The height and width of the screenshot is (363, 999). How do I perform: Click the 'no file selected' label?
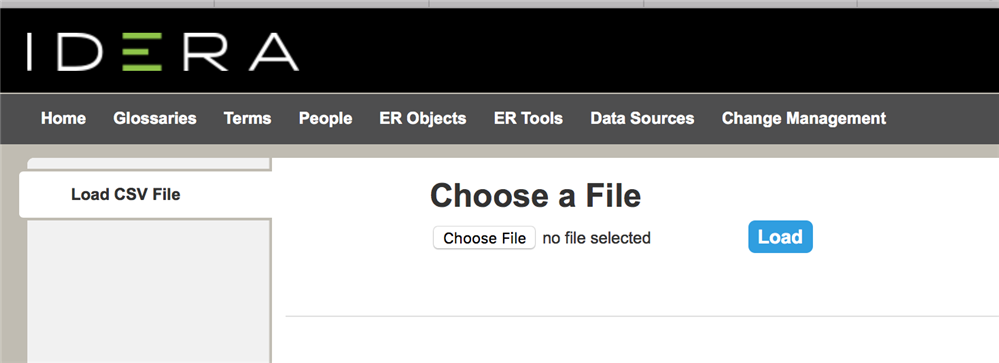596,238
